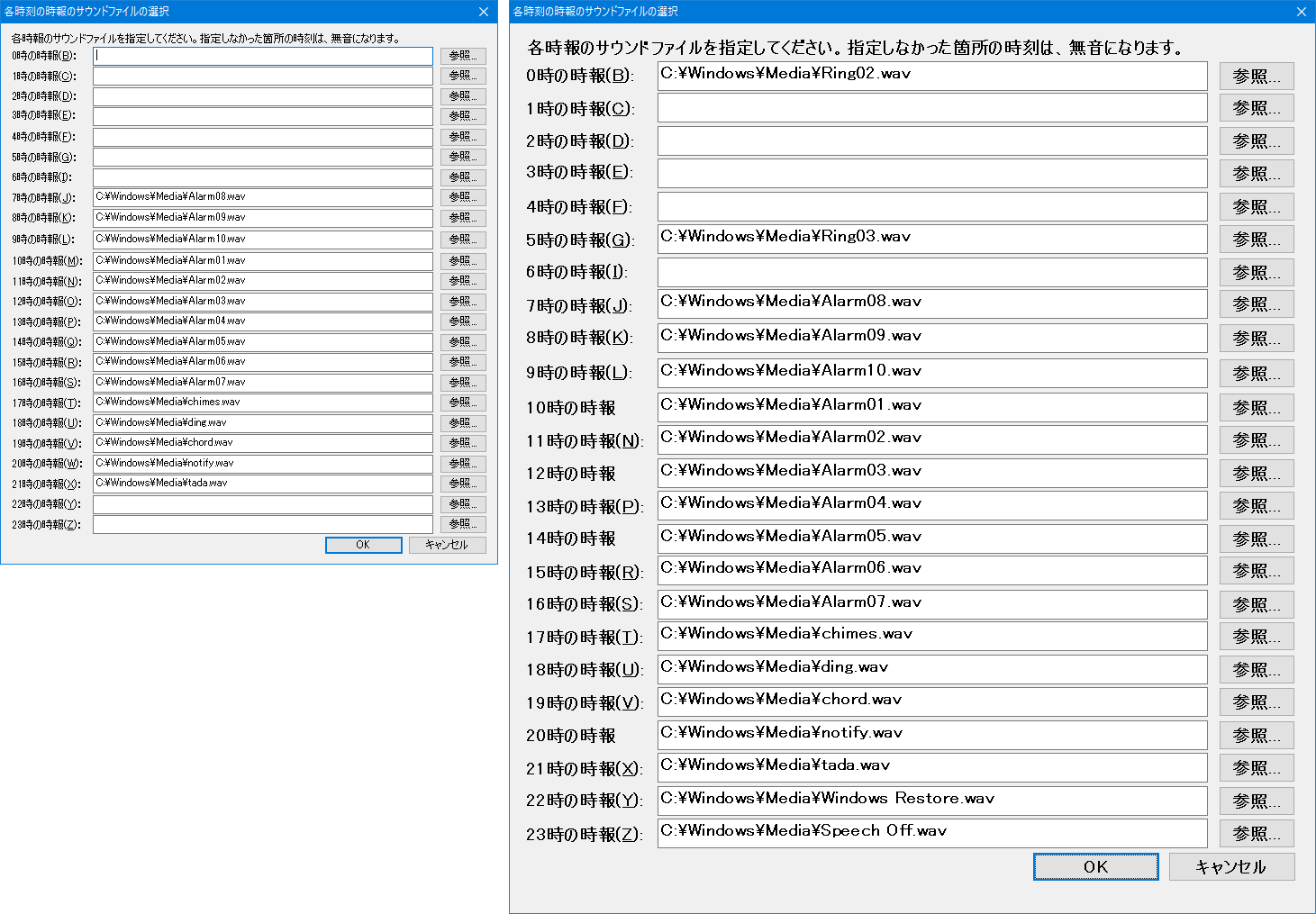Click 参照 for 6時の時報 in left dialog
Screen dimensions: 1316x914
click(463, 177)
